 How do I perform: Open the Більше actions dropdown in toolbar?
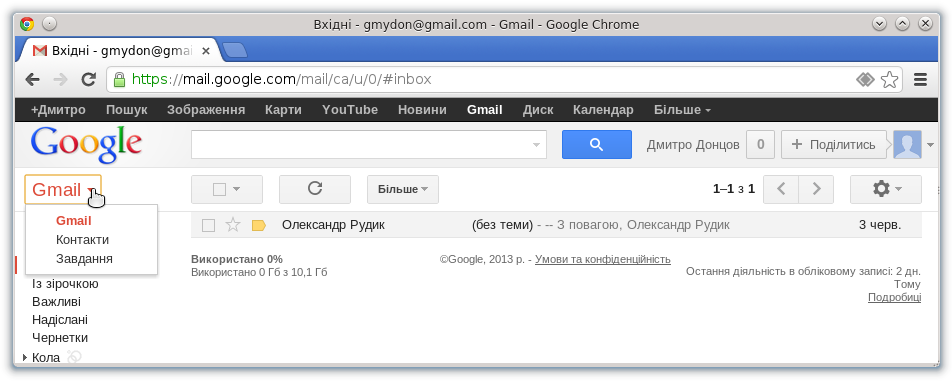(403, 189)
